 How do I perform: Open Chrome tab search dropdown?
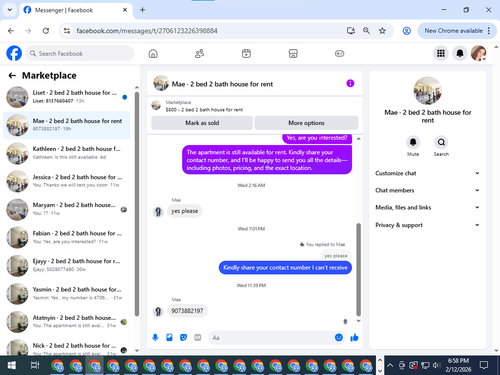pyautogui.click(x=10, y=10)
